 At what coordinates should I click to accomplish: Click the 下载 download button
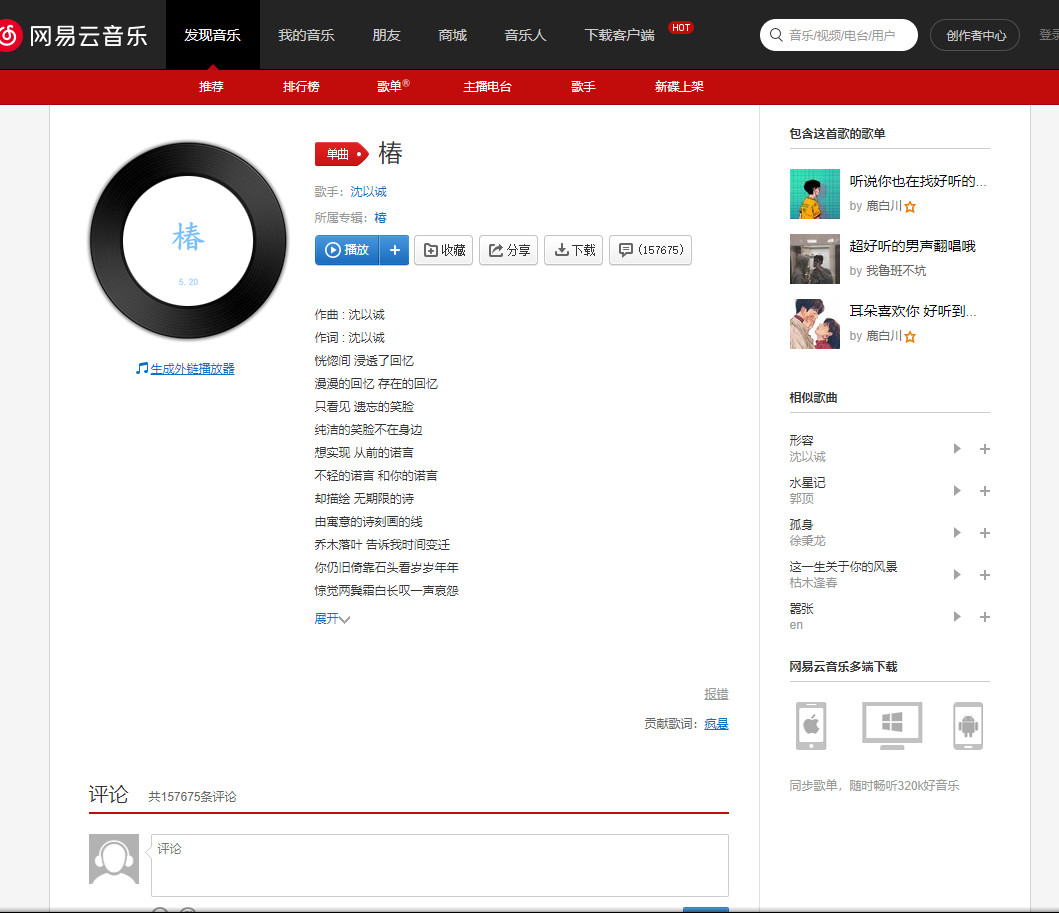[573, 250]
